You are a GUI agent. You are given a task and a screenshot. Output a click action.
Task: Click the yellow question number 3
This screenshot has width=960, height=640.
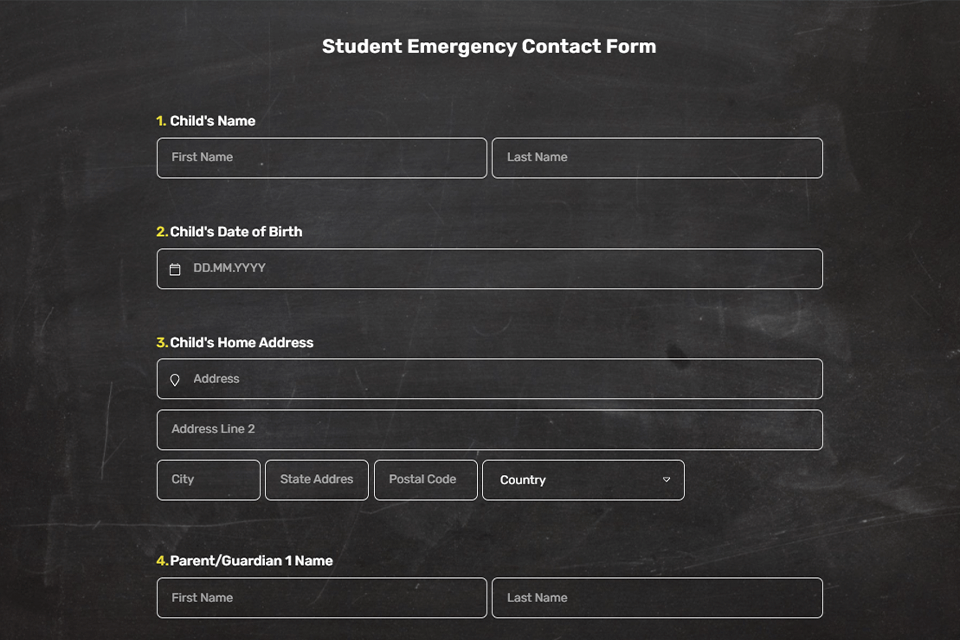tap(161, 342)
